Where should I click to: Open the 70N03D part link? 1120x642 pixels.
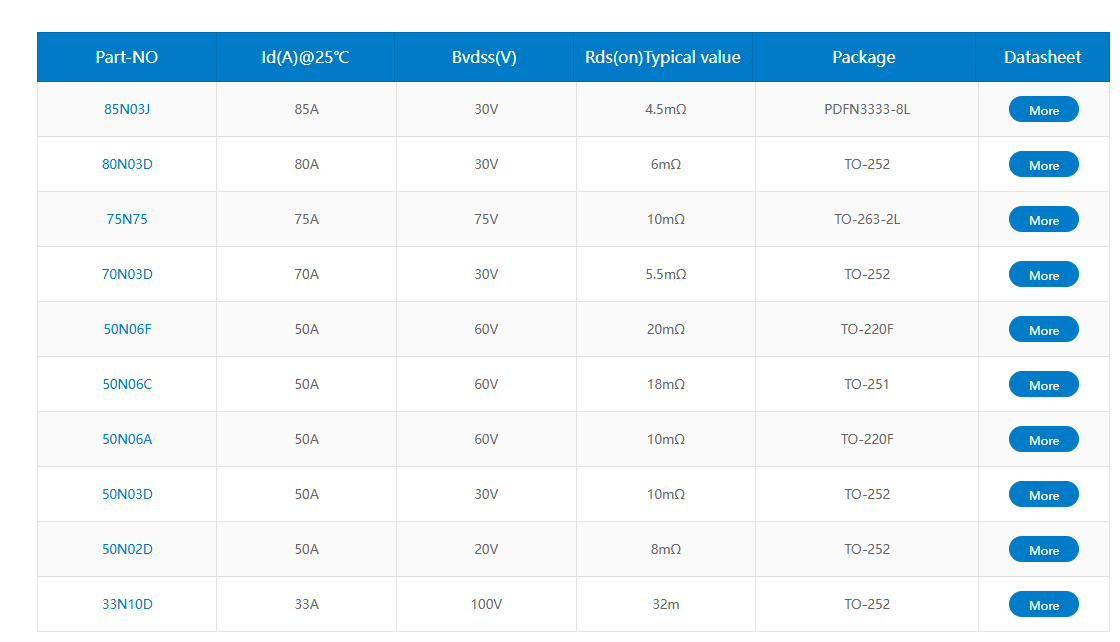pos(127,274)
